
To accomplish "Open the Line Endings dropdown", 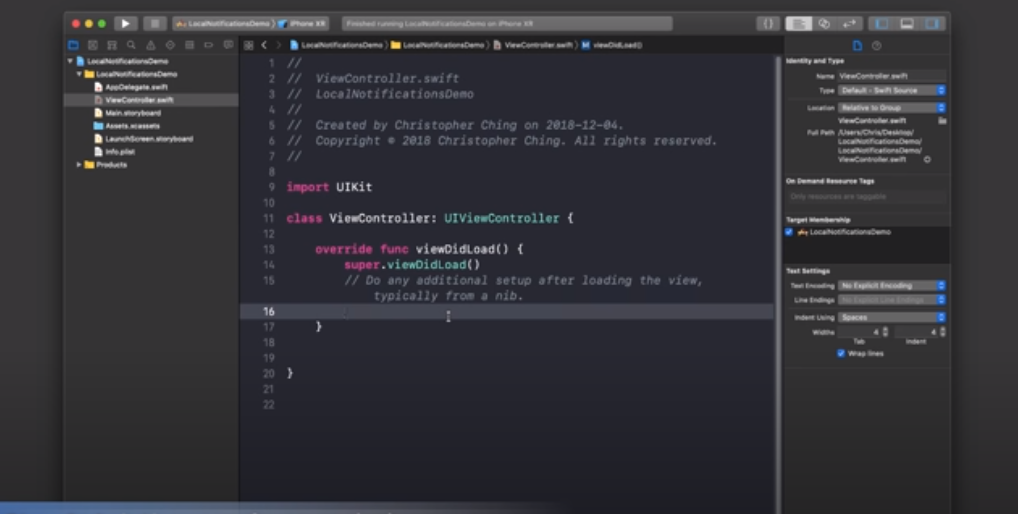I will [x=891, y=300].
